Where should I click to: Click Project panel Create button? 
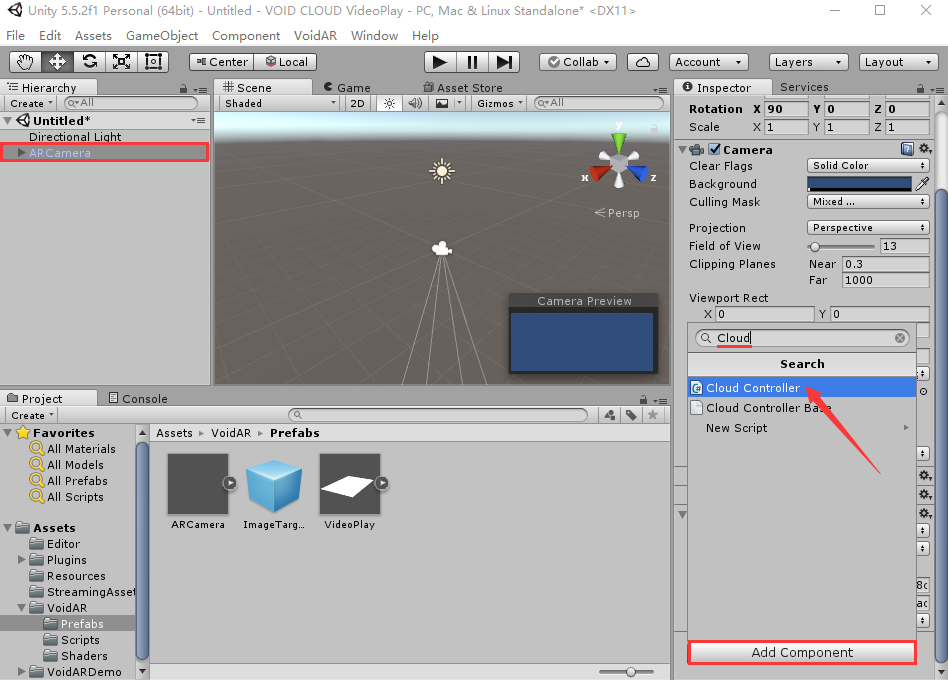click(32, 415)
